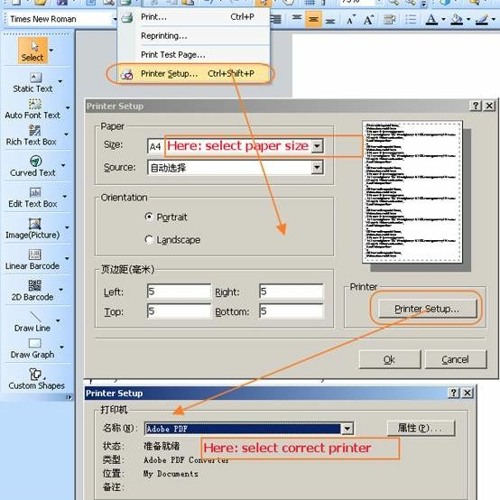This screenshot has height=500, width=500.
Task: Confirm with the Ok button
Action: 390,359
